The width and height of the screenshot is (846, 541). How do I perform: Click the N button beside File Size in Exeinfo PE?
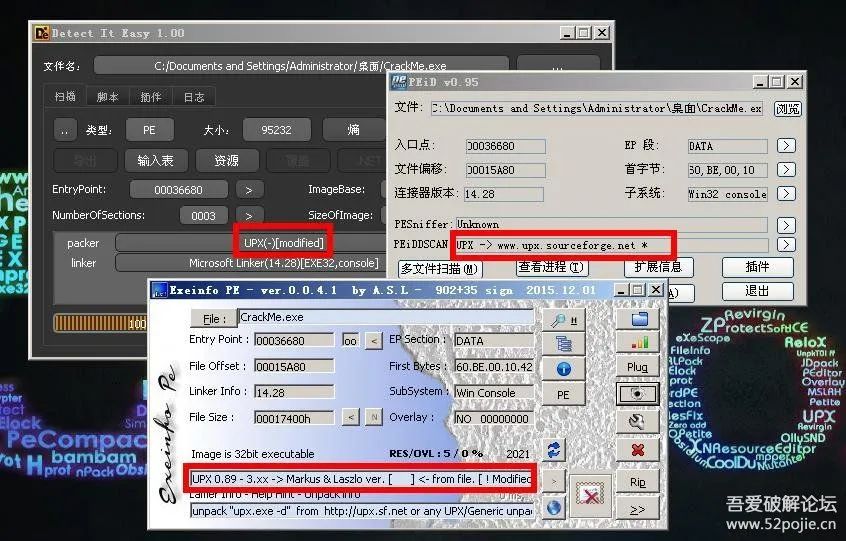click(373, 417)
